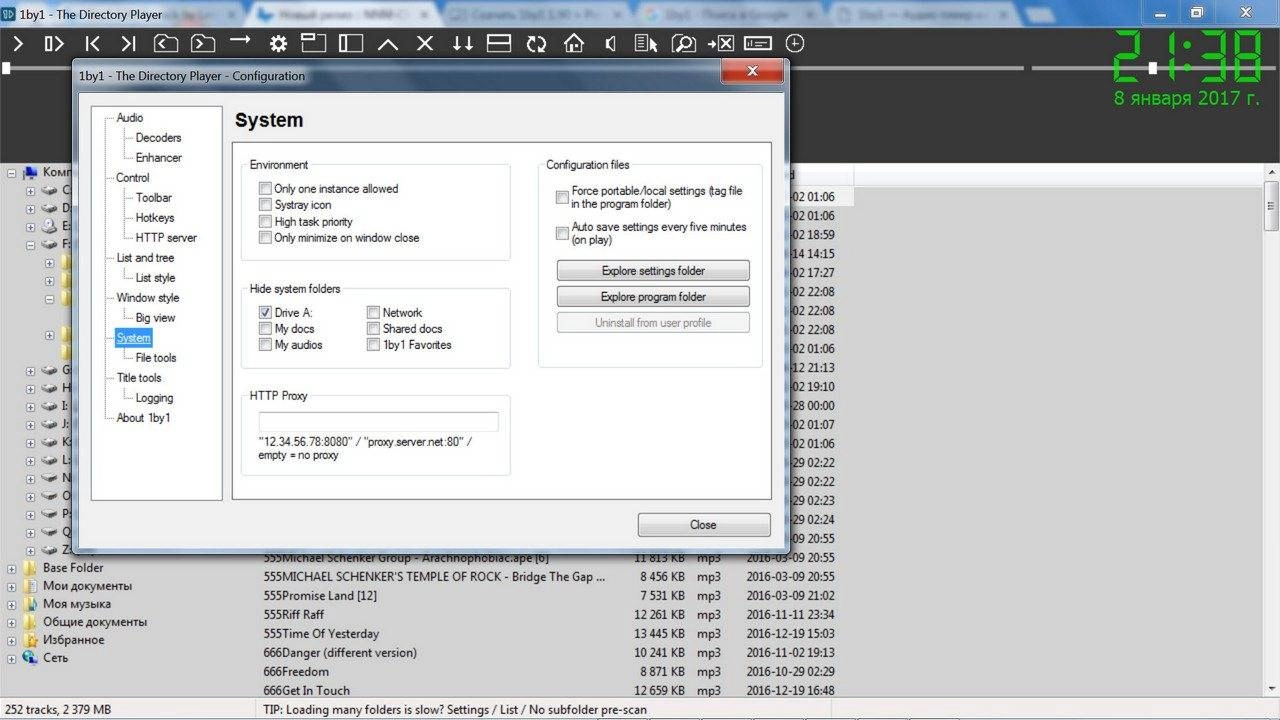
Task: Check the Network checkbox
Action: [373, 313]
